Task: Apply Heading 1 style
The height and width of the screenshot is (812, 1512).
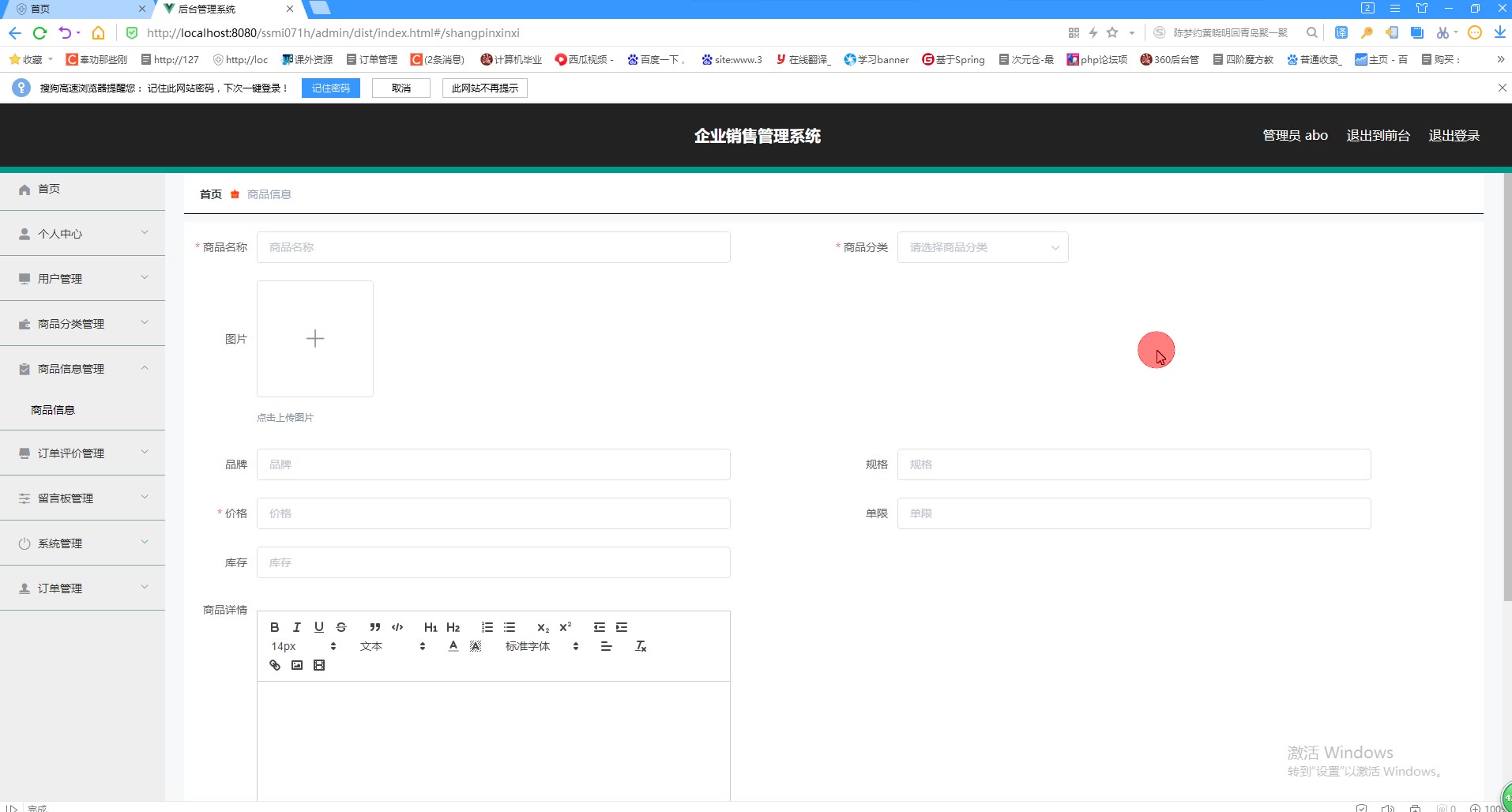Action: (x=431, y=627)
